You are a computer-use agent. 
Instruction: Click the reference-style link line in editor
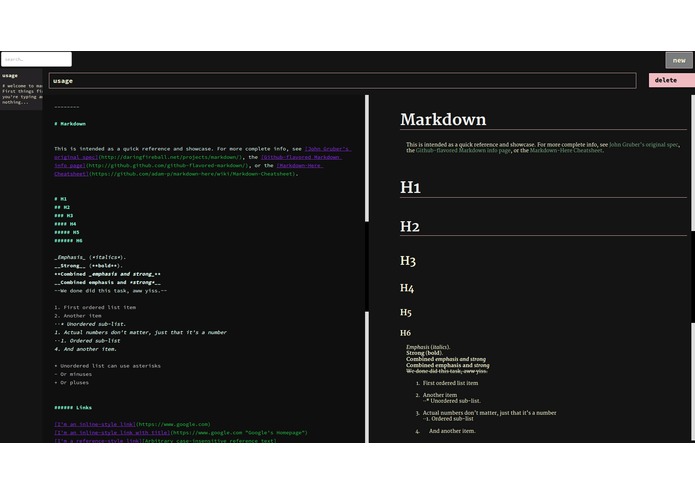(165, 440)
